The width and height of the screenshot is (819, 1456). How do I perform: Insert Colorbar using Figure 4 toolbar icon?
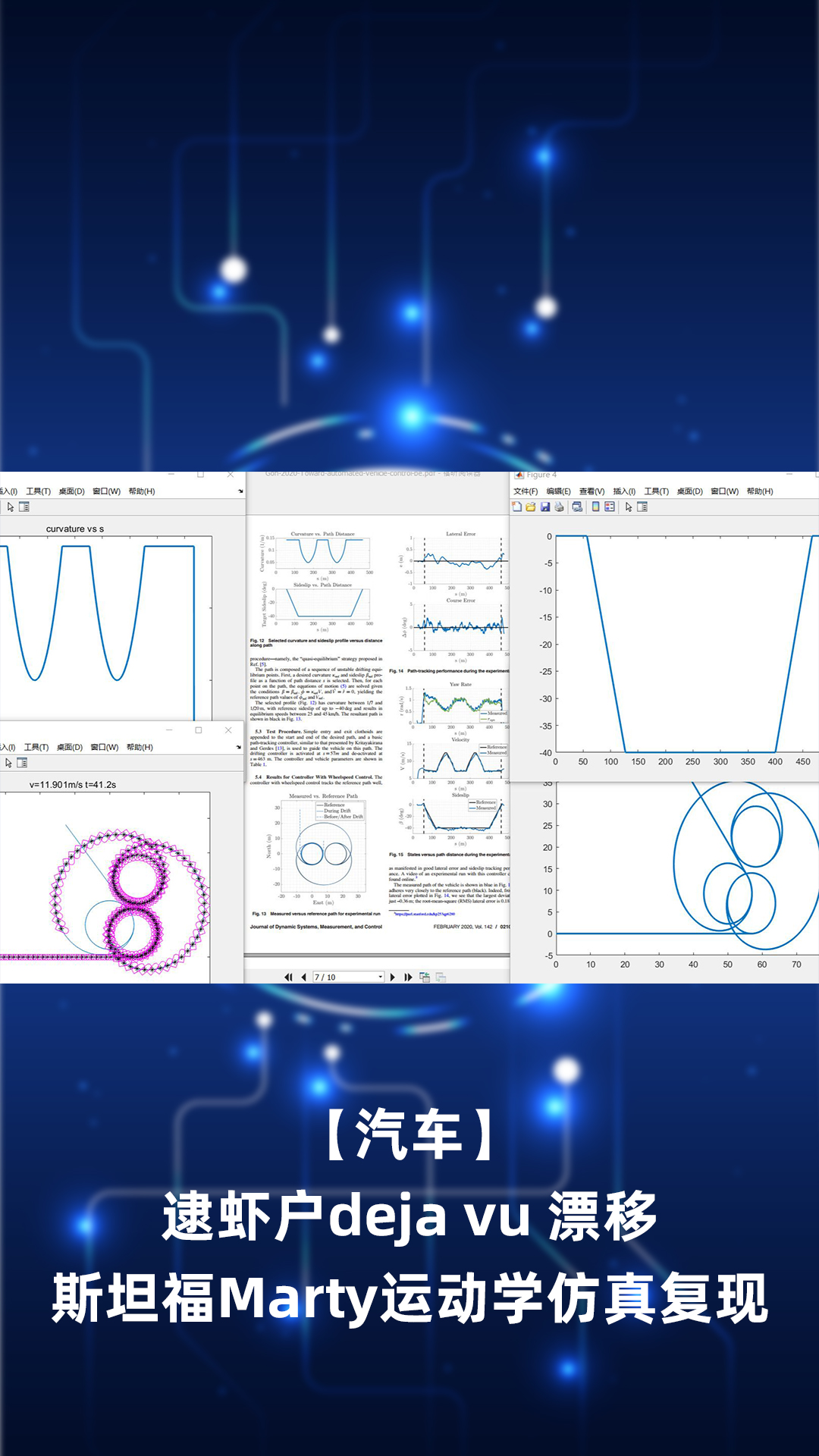pos(596,507)
